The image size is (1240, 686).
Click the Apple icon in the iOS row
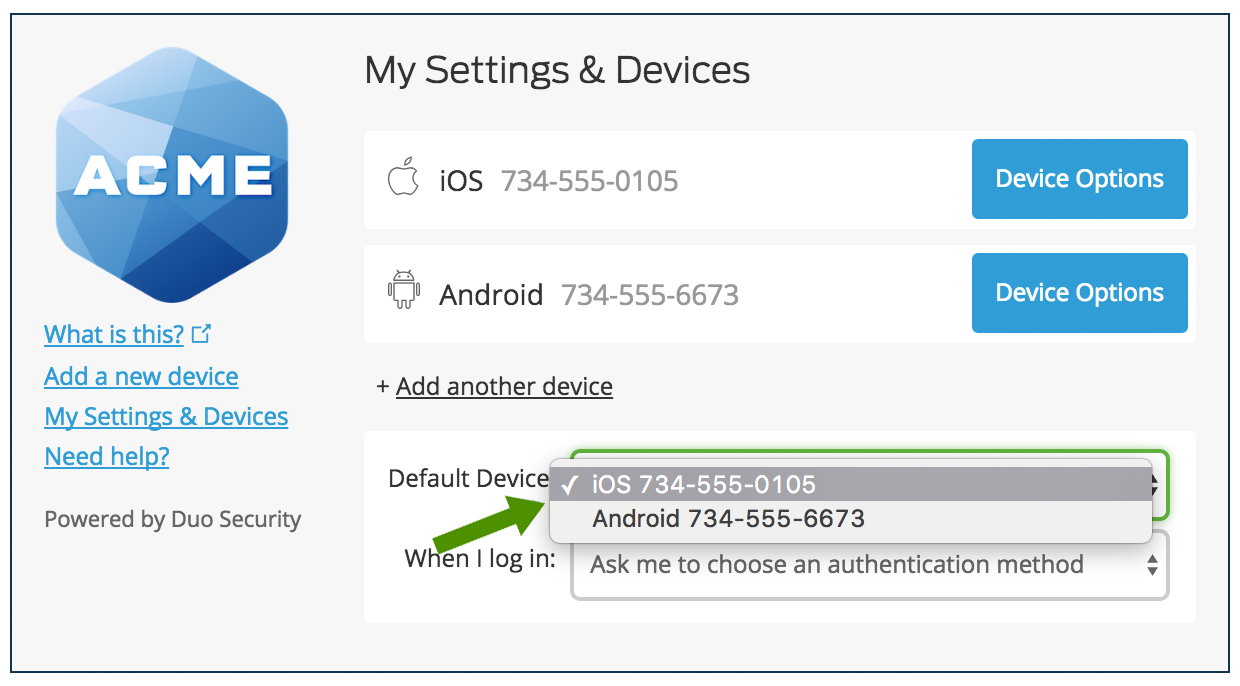(x=403, y=180)
